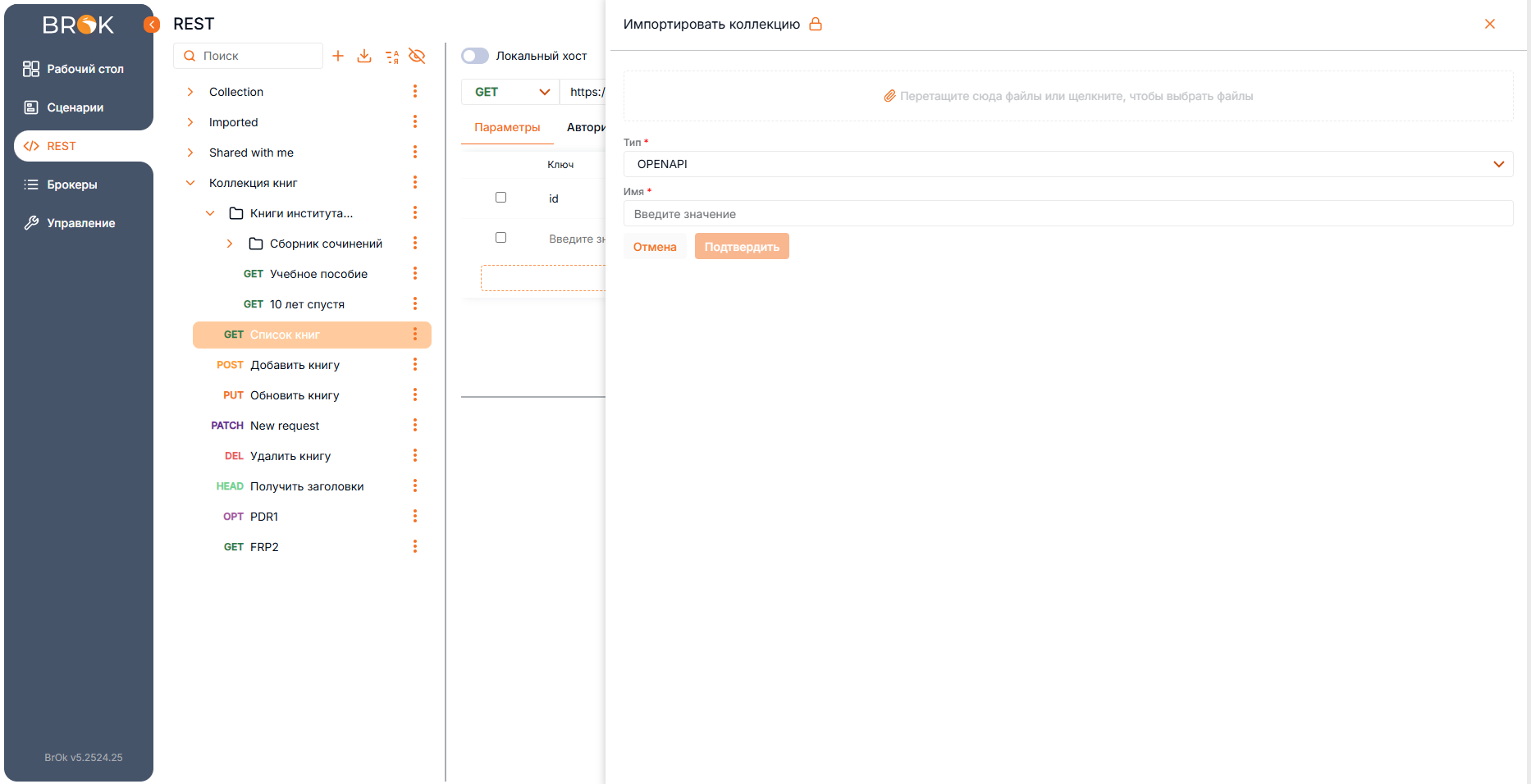Image resolution: width=1531 pixels, height=784 pixels.
Task: Expand the Shared with me collection
Action: [190, 153]
